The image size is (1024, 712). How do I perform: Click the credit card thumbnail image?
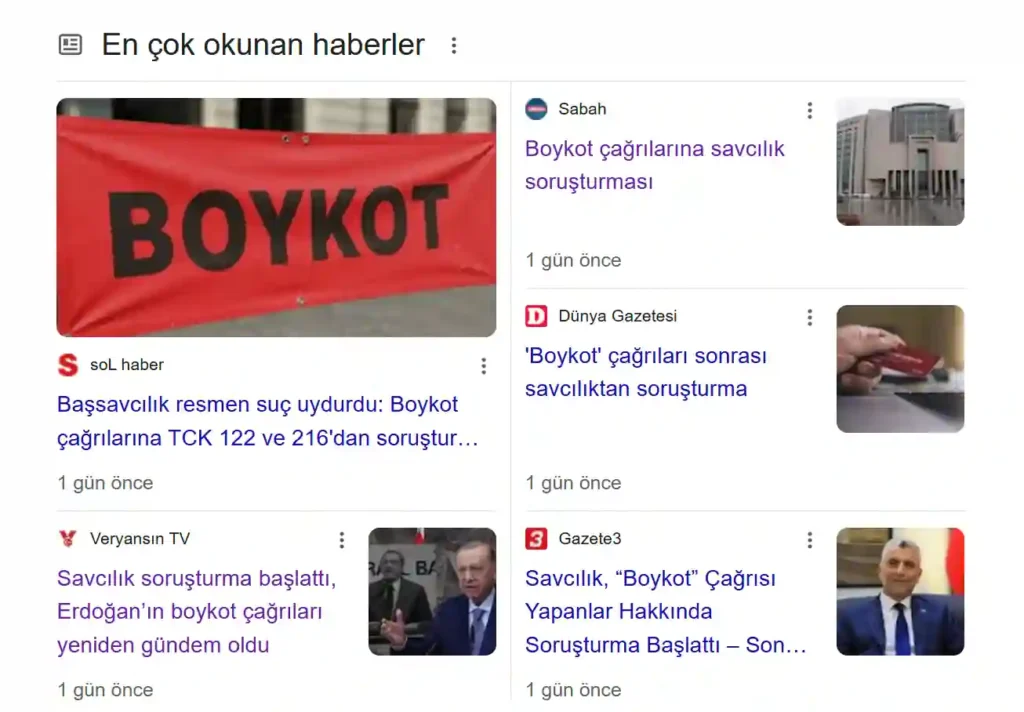click(900, 369)
